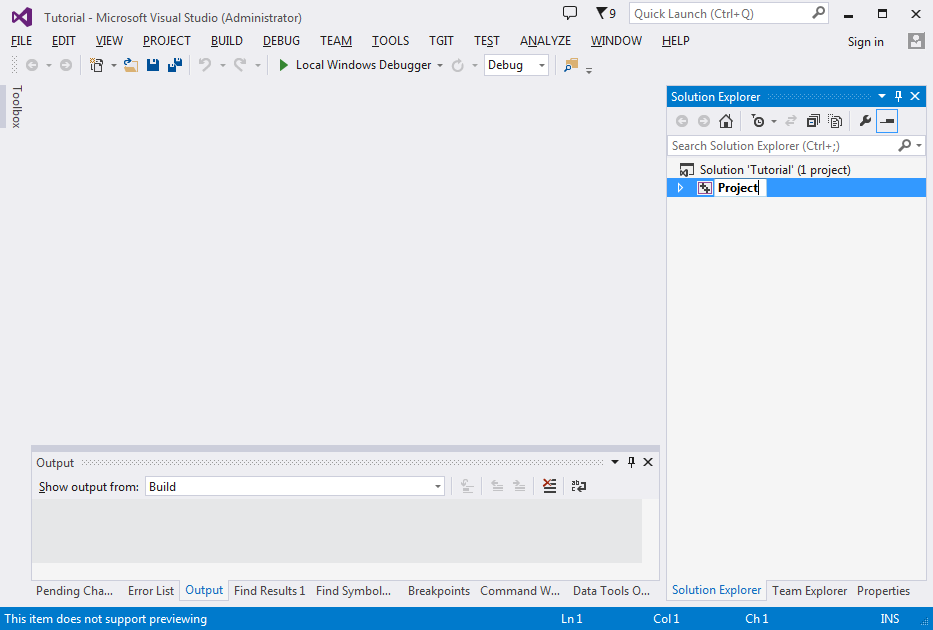Screen dimensions: 933x630
Task: Click Solution Explorer Forward arrow icon
Action: [x=704, y=121]
